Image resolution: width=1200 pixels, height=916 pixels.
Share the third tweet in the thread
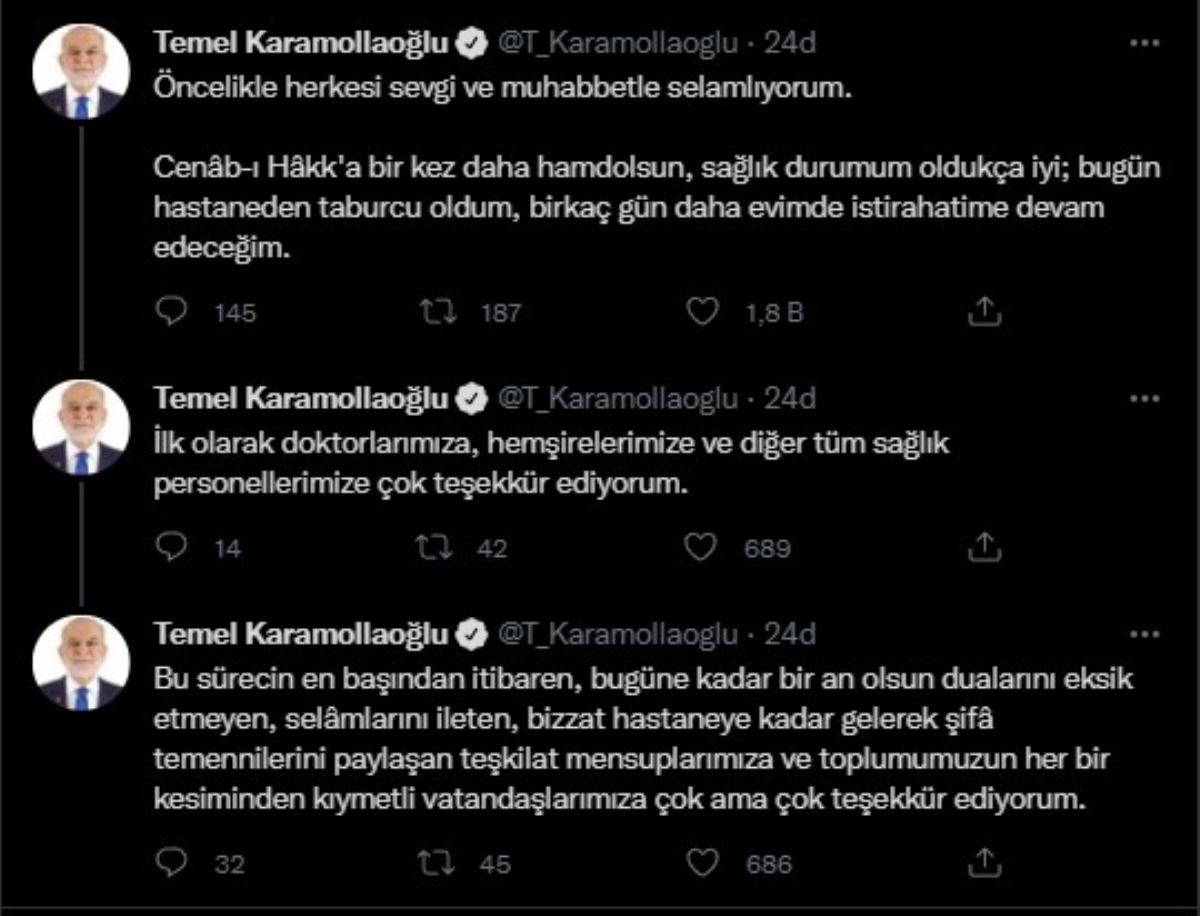985,862
